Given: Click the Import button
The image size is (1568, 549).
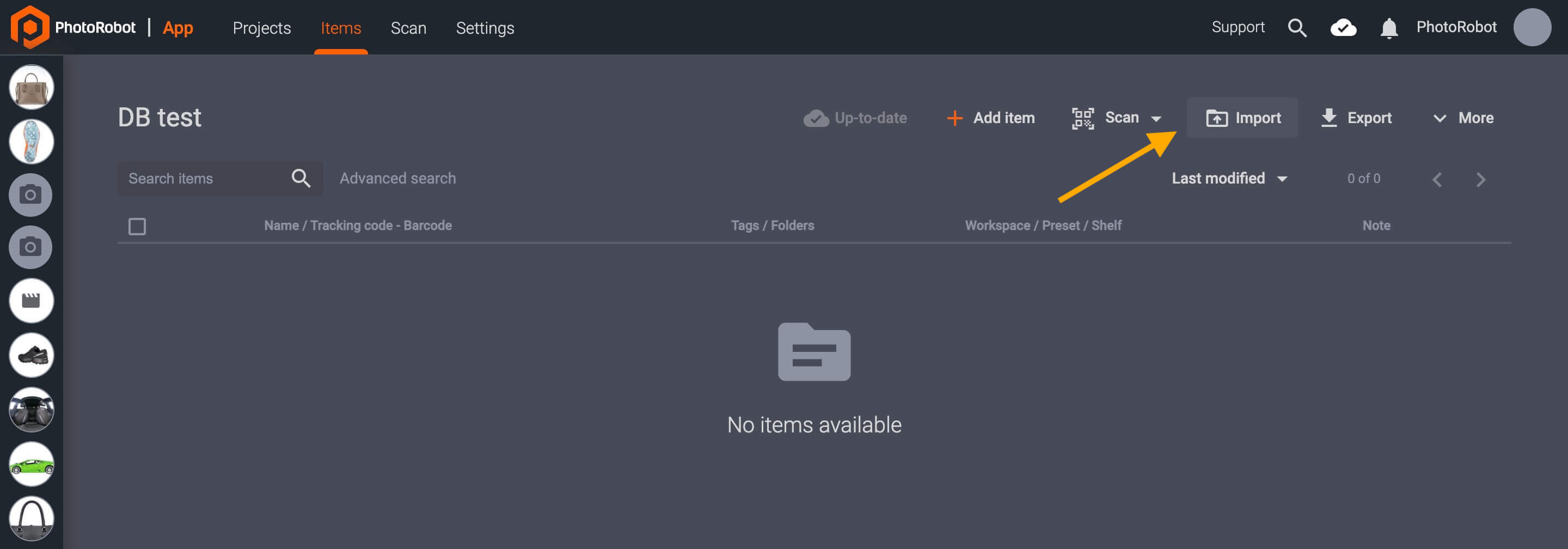Looking at the screenshot, I should coord(1242,118).
